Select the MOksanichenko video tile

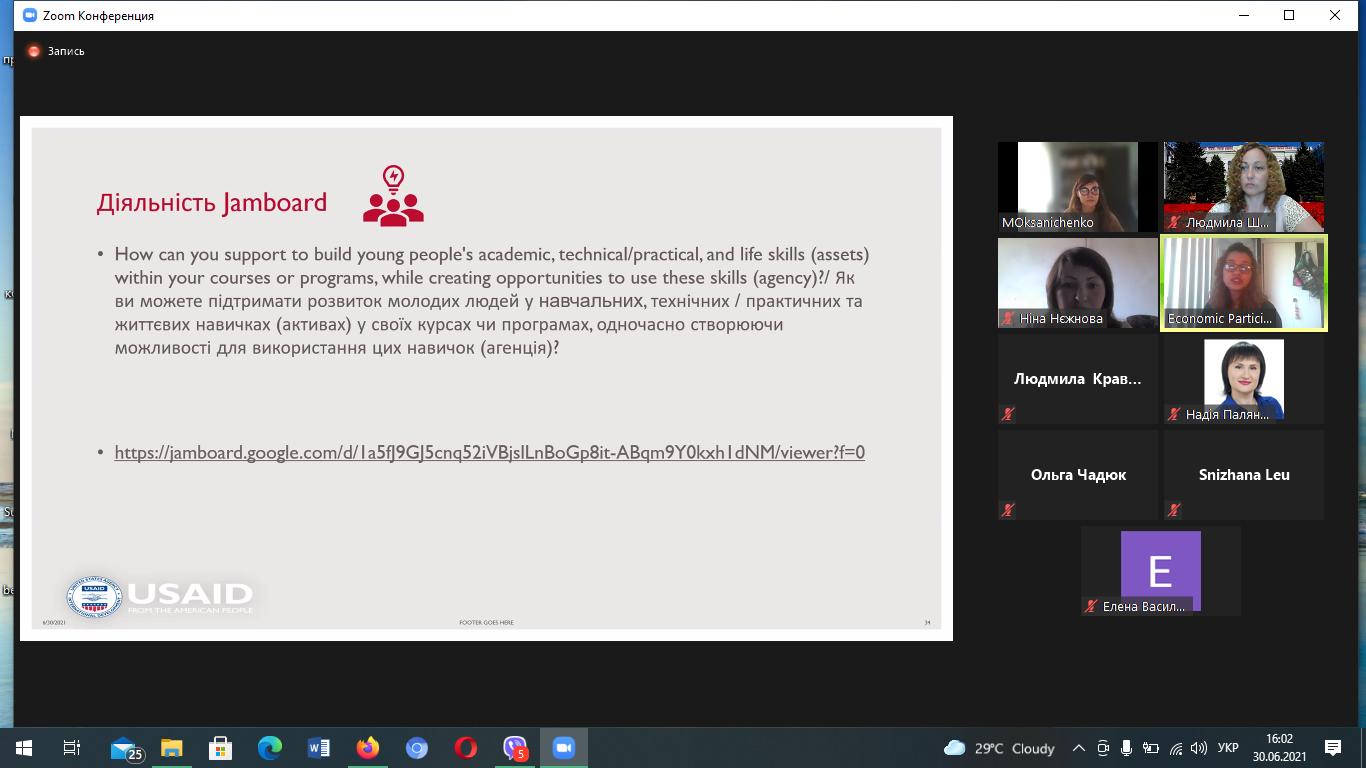pos(1078,187)
